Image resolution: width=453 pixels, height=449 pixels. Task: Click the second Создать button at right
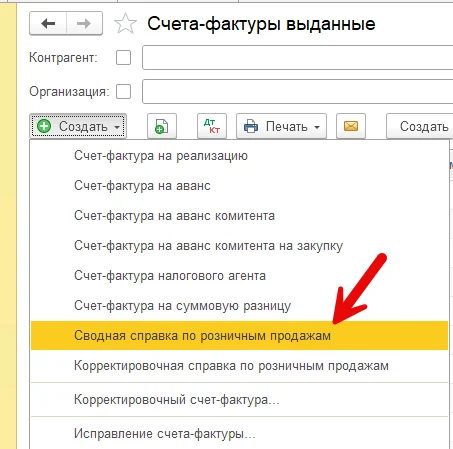point(420,126)
